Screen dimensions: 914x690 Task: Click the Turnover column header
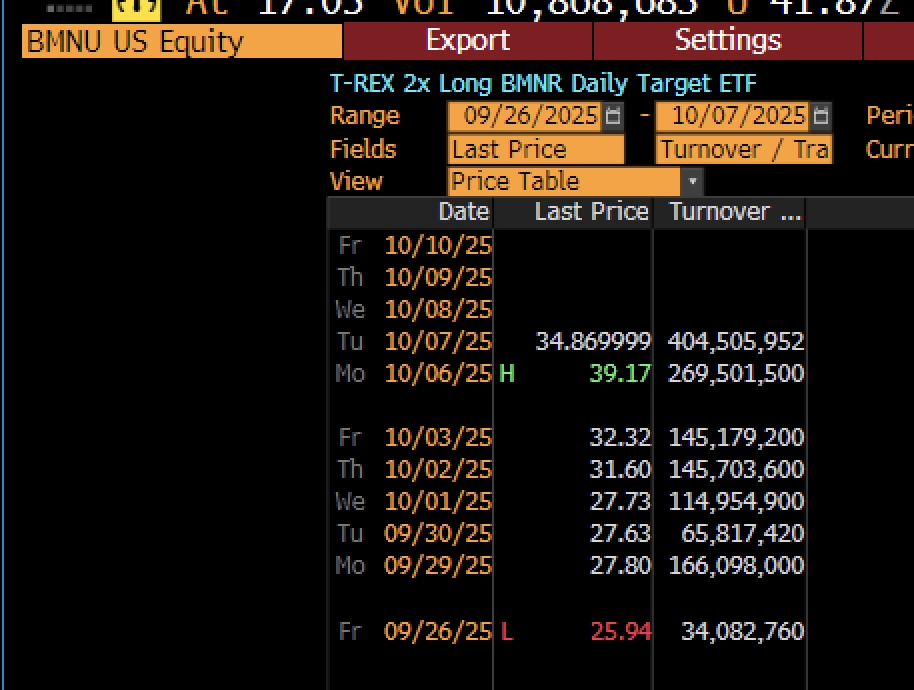(734, 212)
